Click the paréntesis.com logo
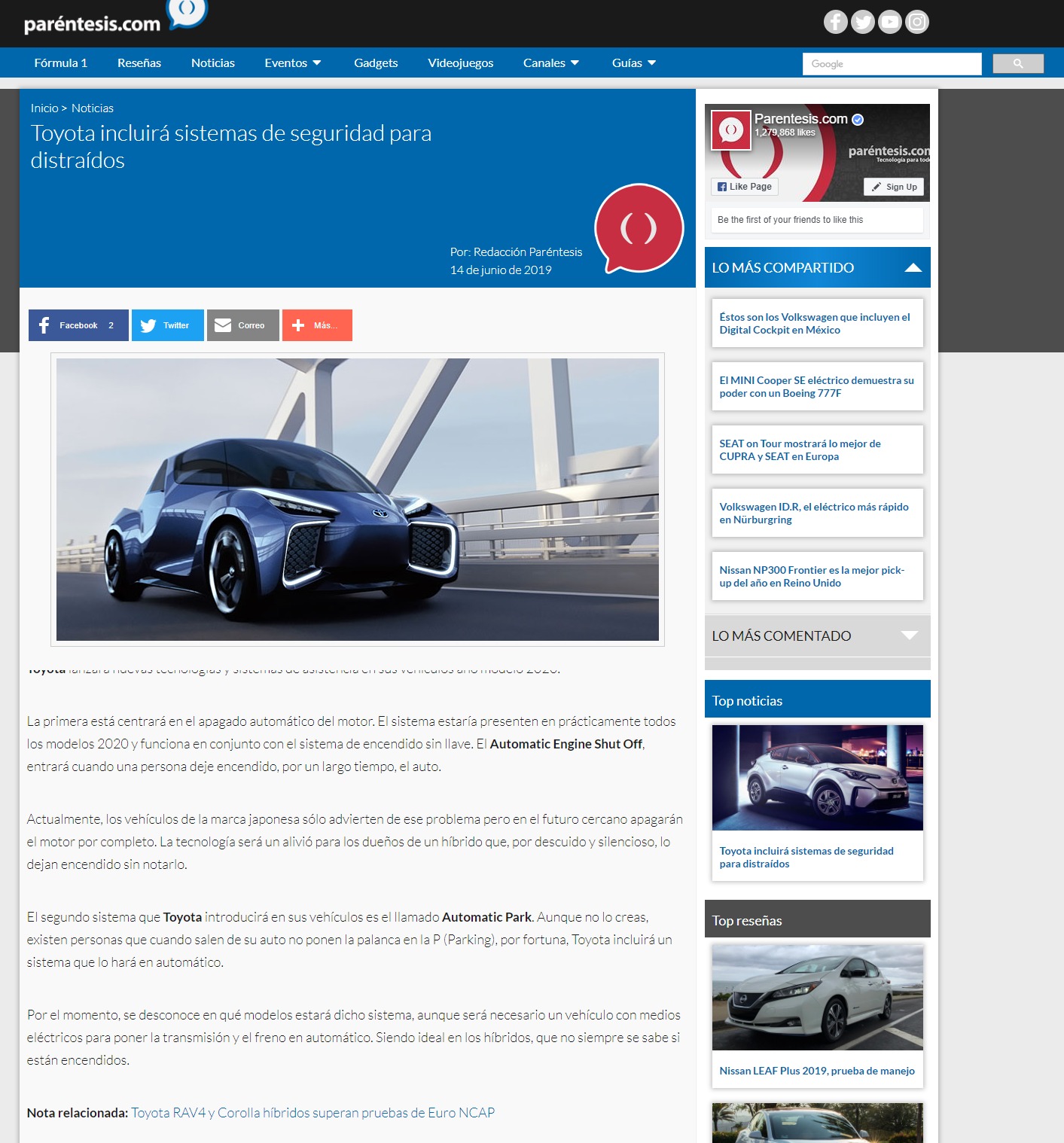Screen dimensions: 1064x1143 115,19
